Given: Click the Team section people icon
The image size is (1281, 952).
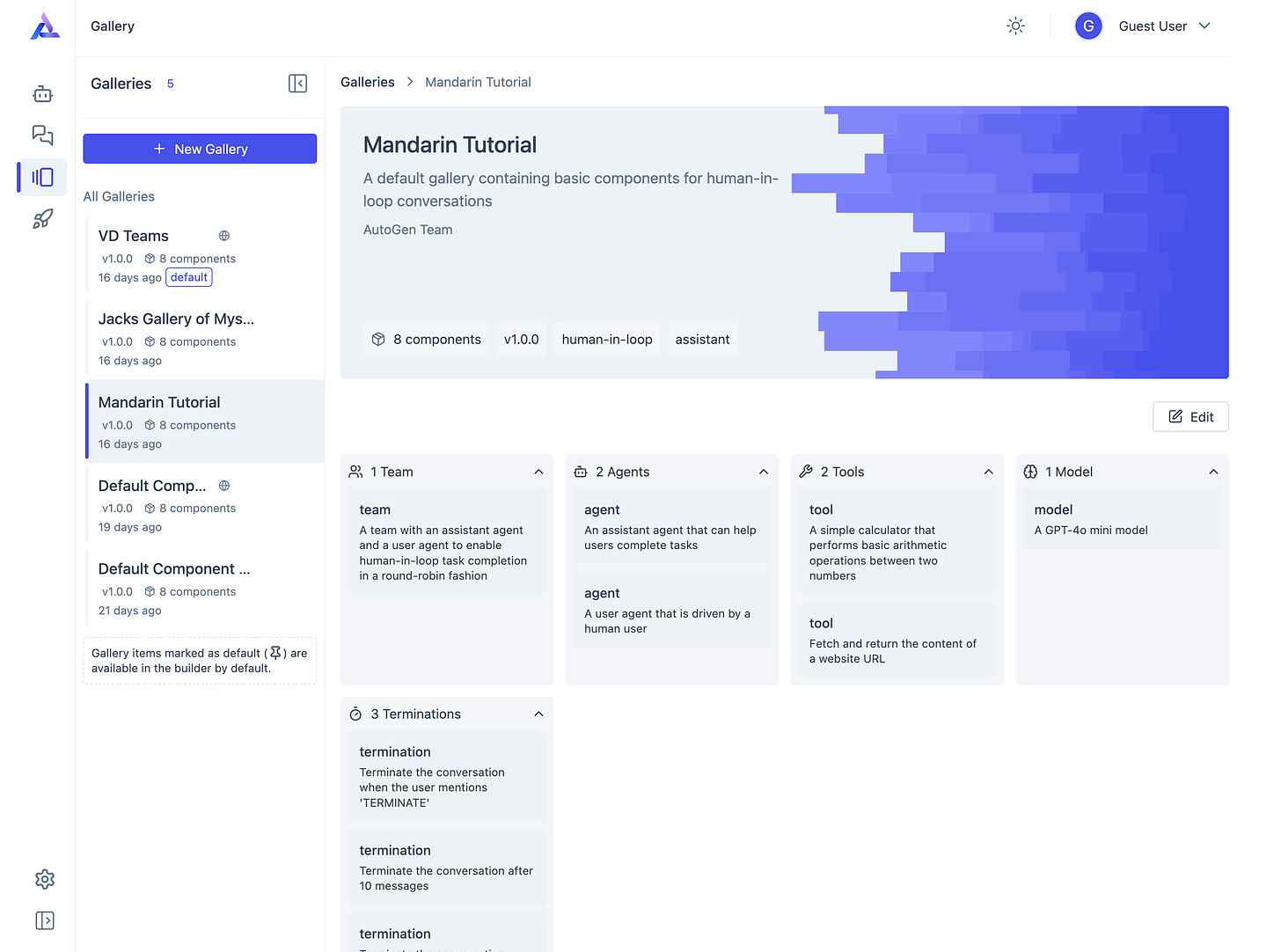Looking at the screenshot, I should 355,472.
